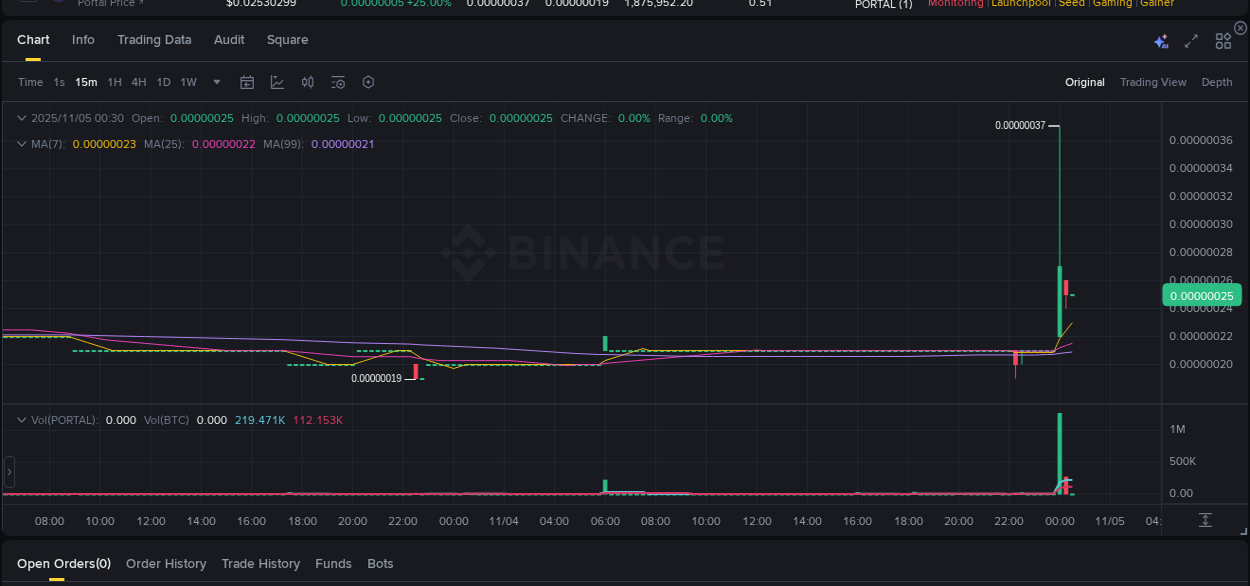
Task: Open the Order History tab
Action: tap(166, 563)
